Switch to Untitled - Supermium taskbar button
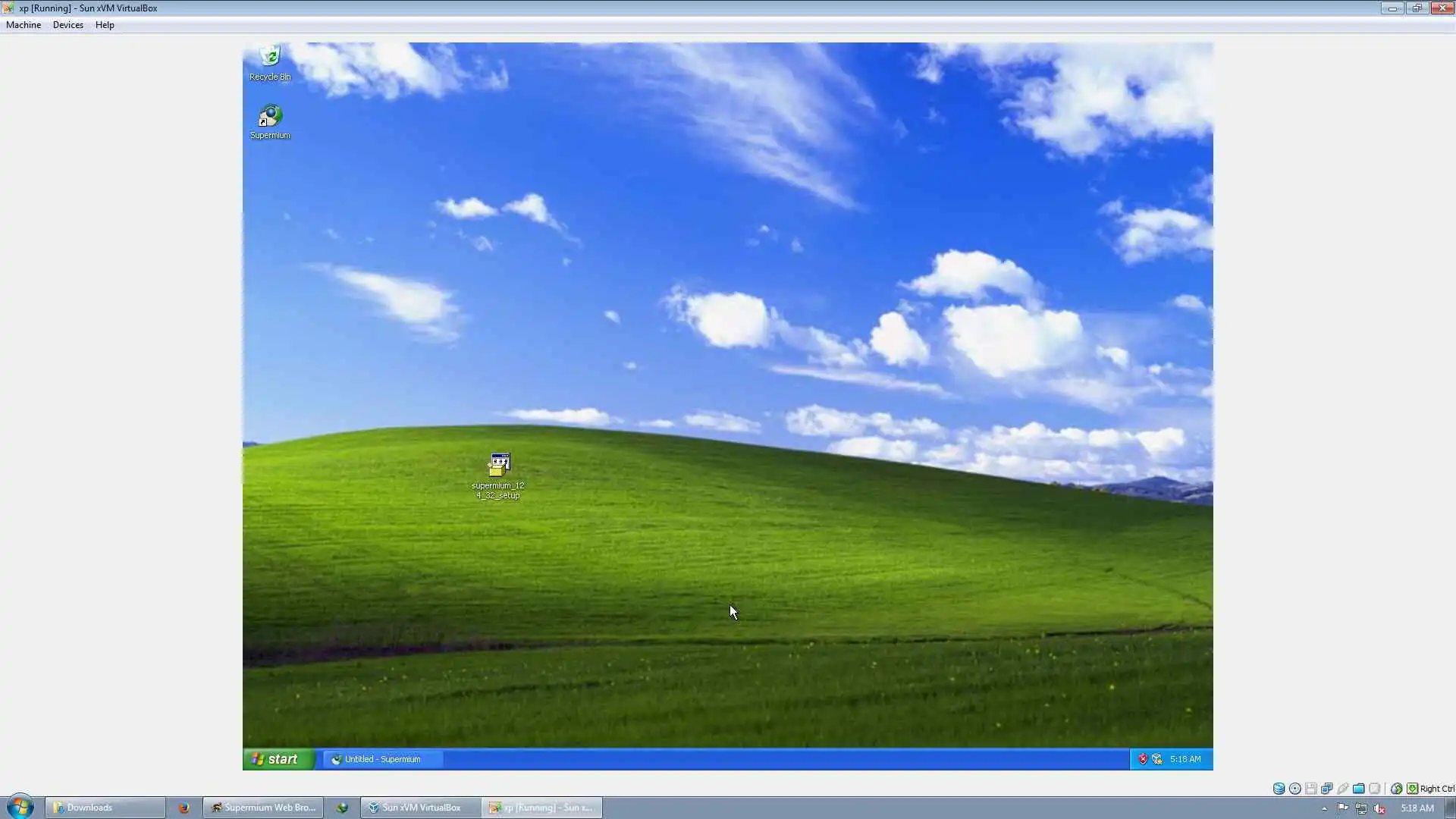Viewport: 1456px width, 819px height. [x=382, y=759]
